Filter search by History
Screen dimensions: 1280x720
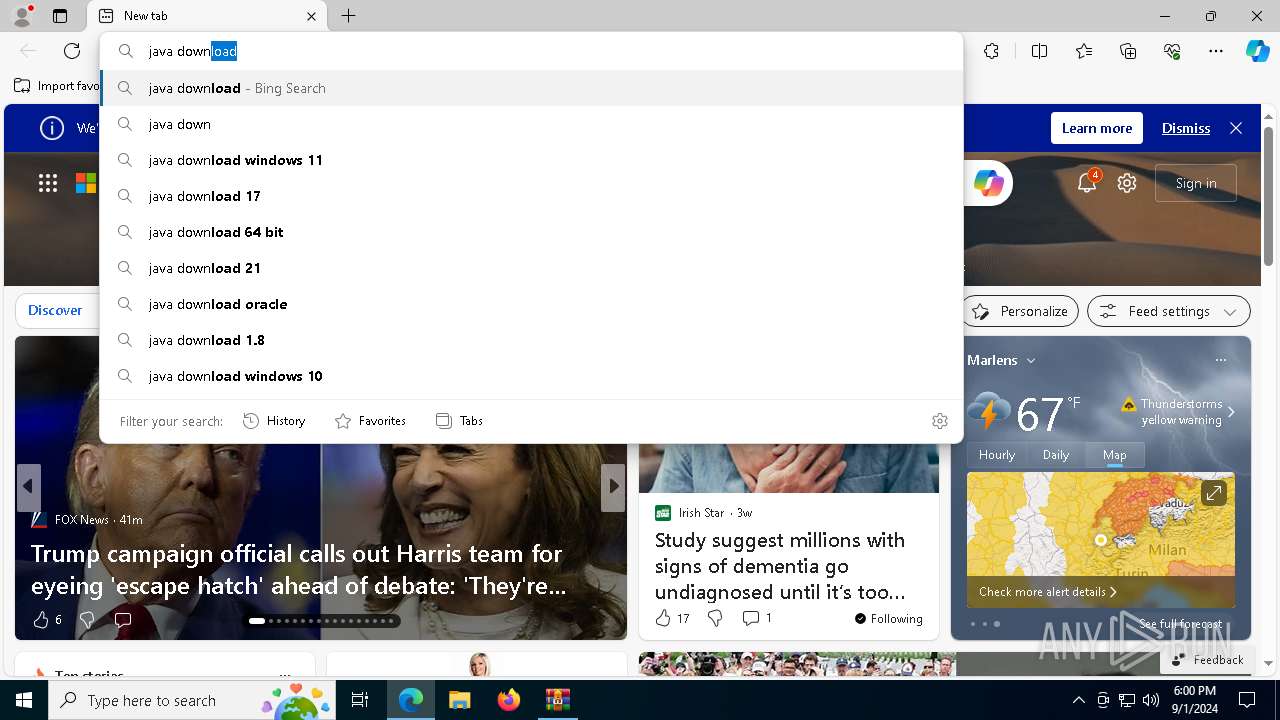274,421
